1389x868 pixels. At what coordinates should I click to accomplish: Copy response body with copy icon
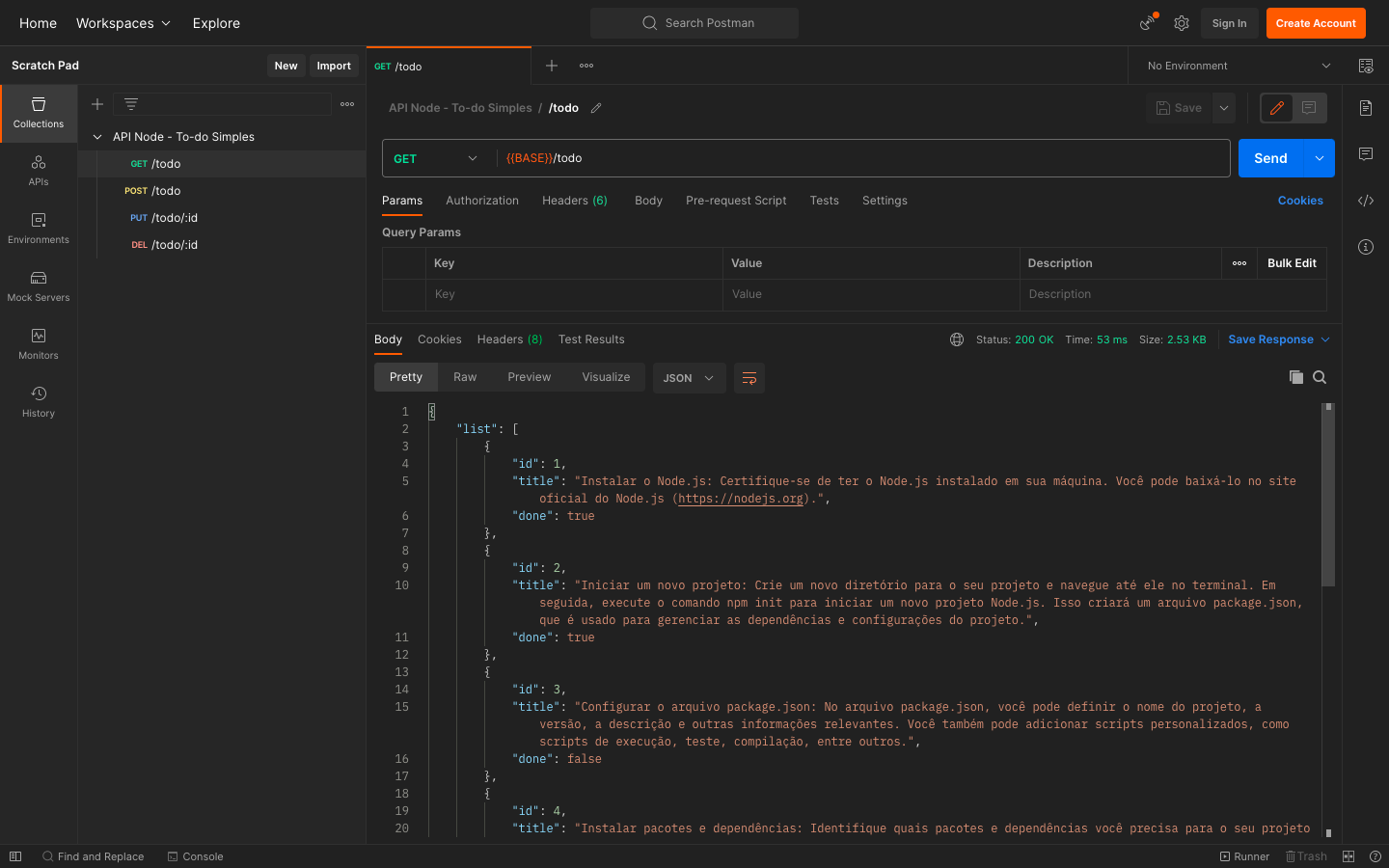pyautogui.click(x=1296, y=377)
